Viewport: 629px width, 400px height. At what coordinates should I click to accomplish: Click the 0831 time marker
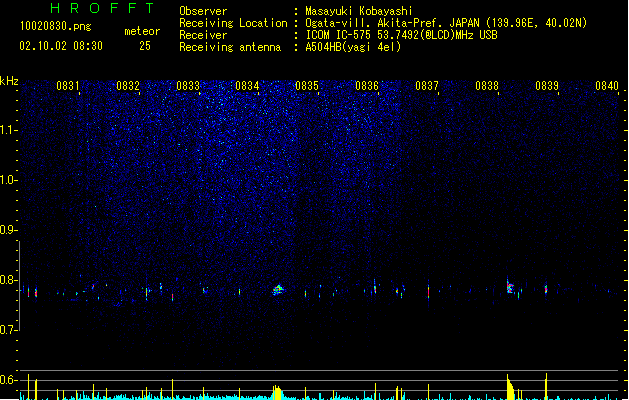(x=68, y=86)
